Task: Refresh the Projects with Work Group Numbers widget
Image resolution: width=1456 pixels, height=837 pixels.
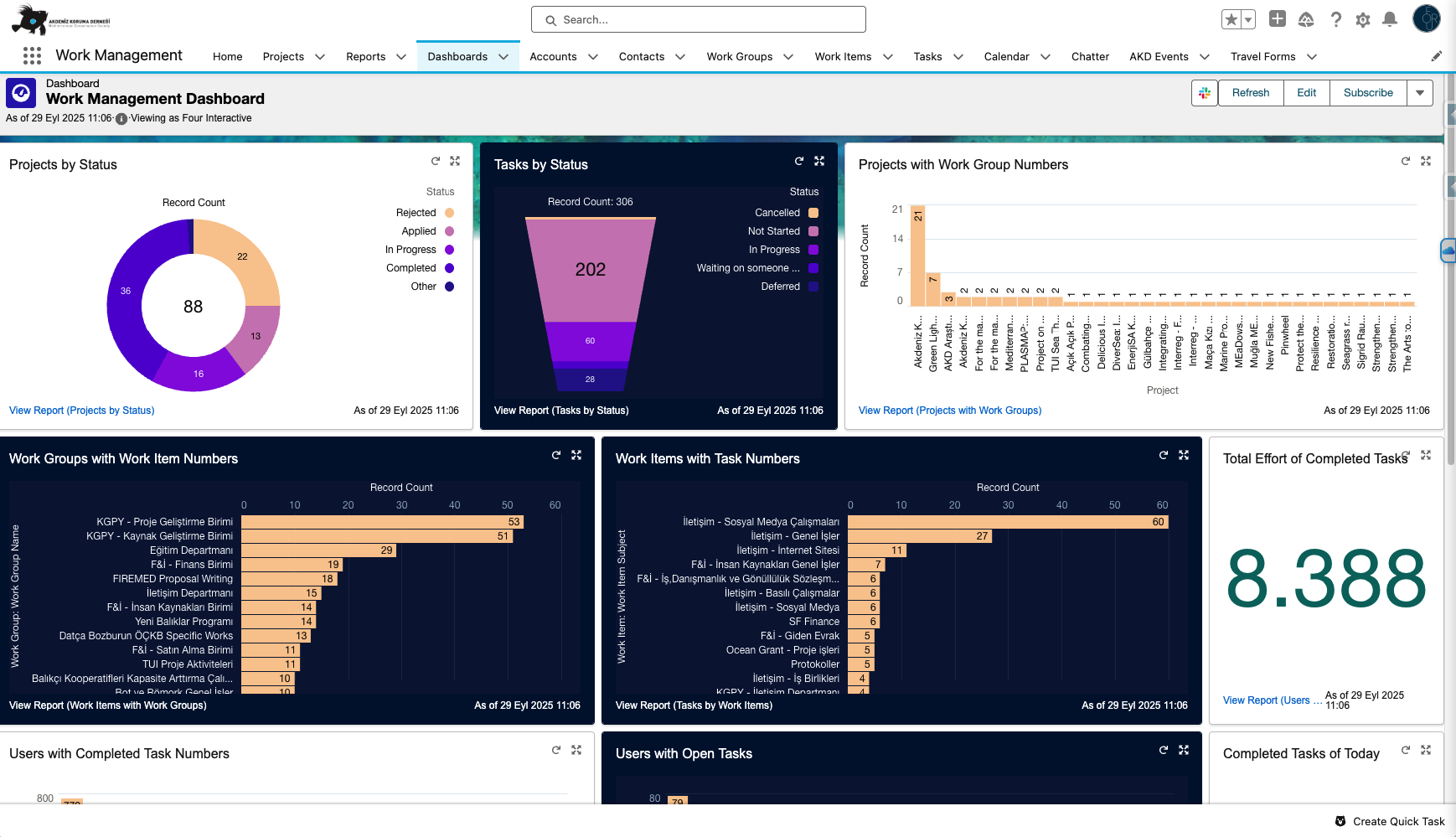Action: click(x=1406, y=161)
